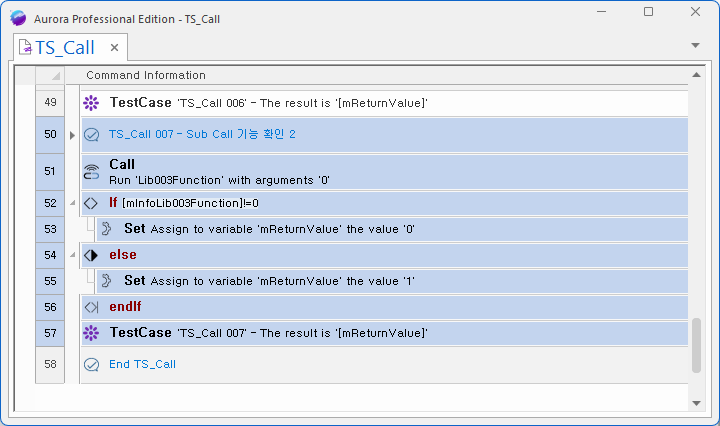
Task: Select the TestCase 'TS_Call 007' result text
Action: 269,333
